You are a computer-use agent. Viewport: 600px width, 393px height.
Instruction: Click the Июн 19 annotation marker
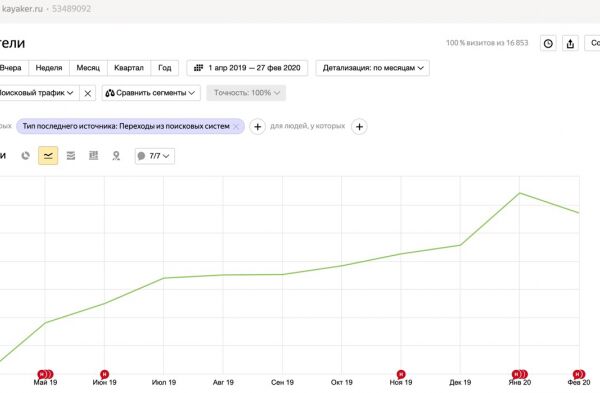pos(104,374)
